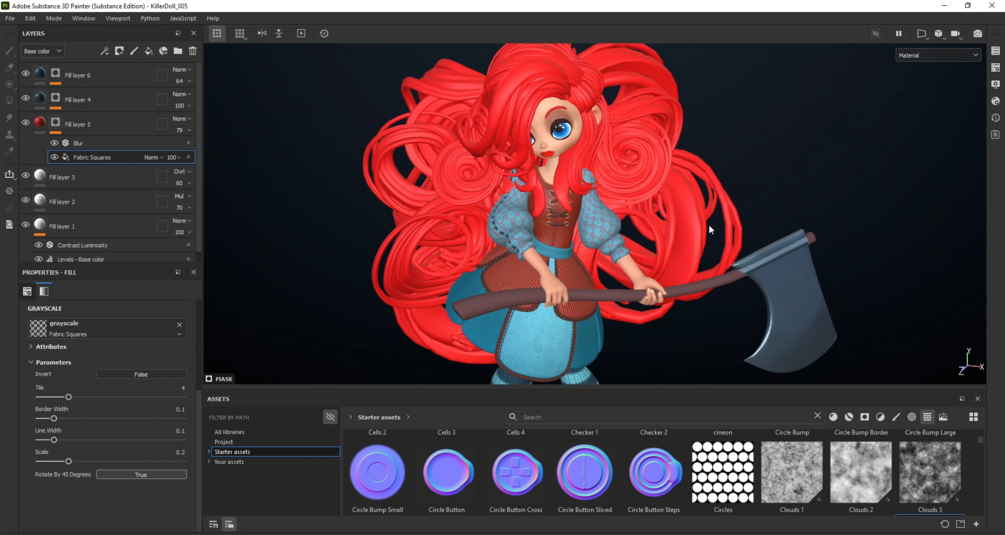Open the Help menu

pos(213,19)
